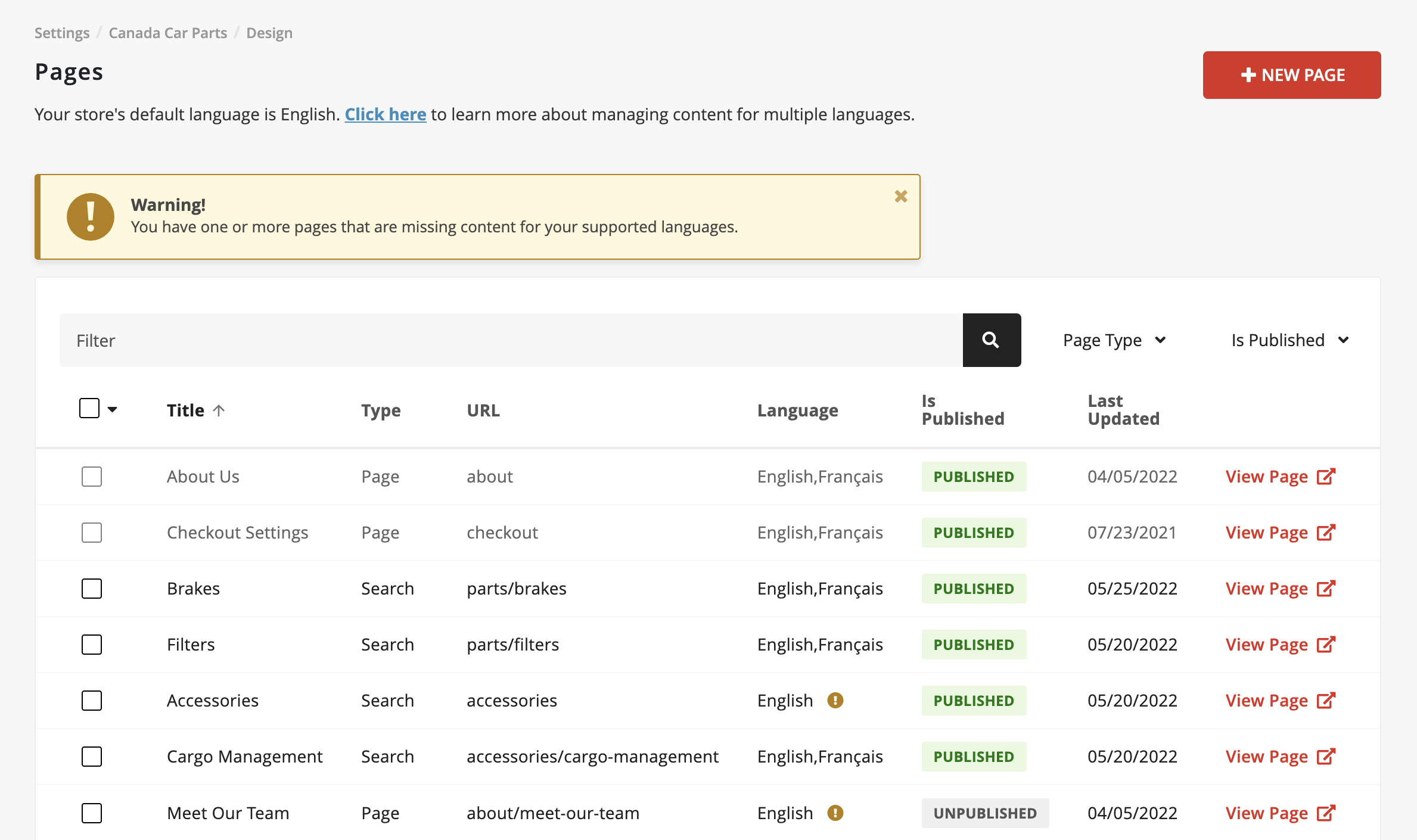The width and height of the screenshot is (1417, 840).
Task: Click the Last Updated column header
Action: pos(1124,410)
